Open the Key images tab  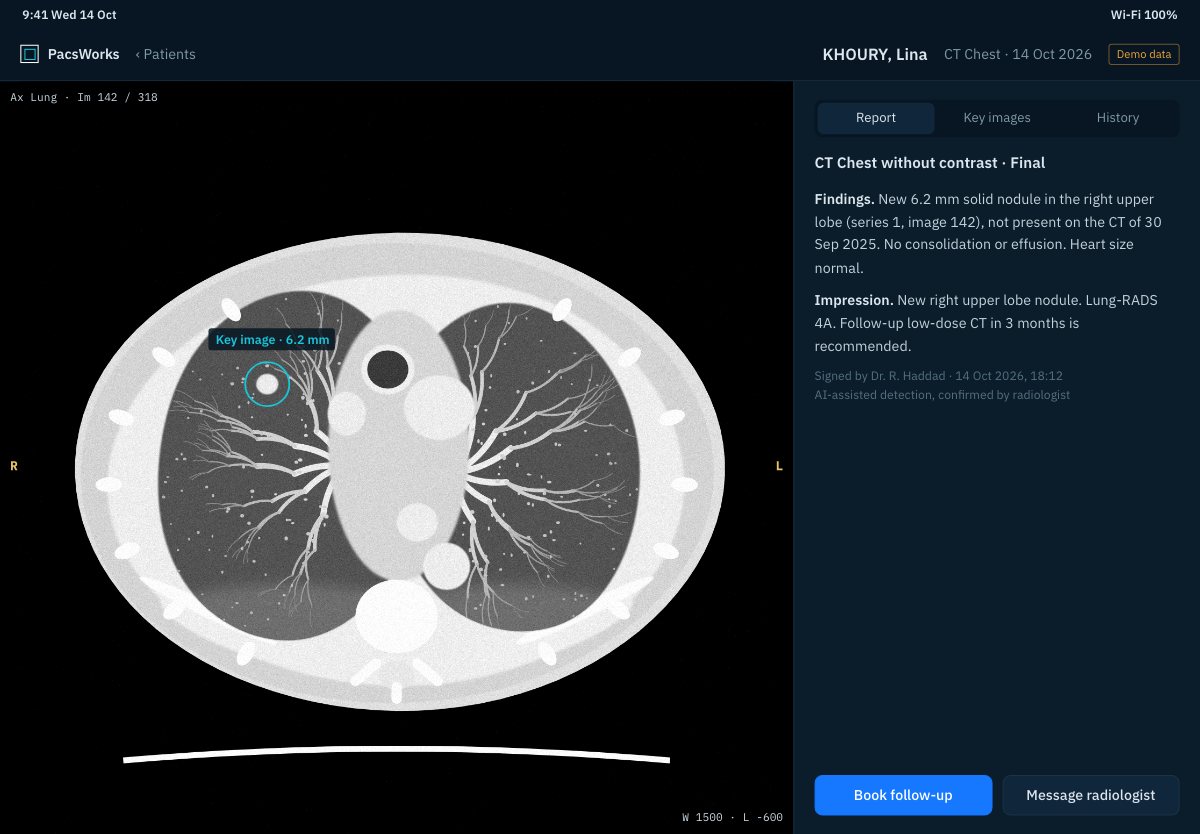pos(997,118)
